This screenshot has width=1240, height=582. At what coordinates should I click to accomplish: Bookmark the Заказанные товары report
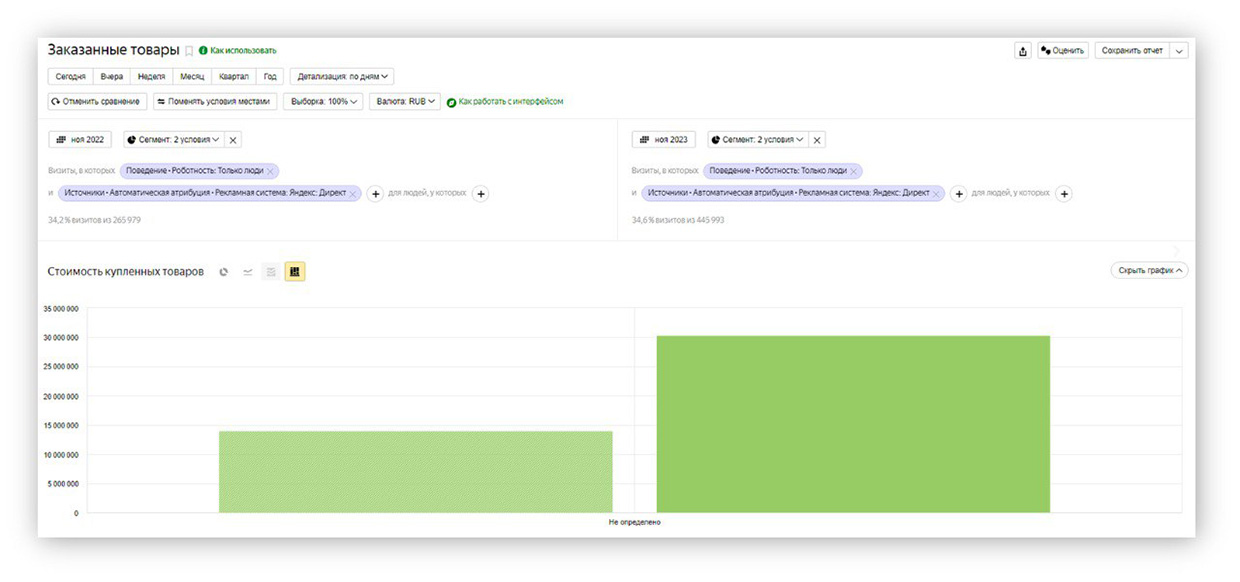[x=189, y=51]
